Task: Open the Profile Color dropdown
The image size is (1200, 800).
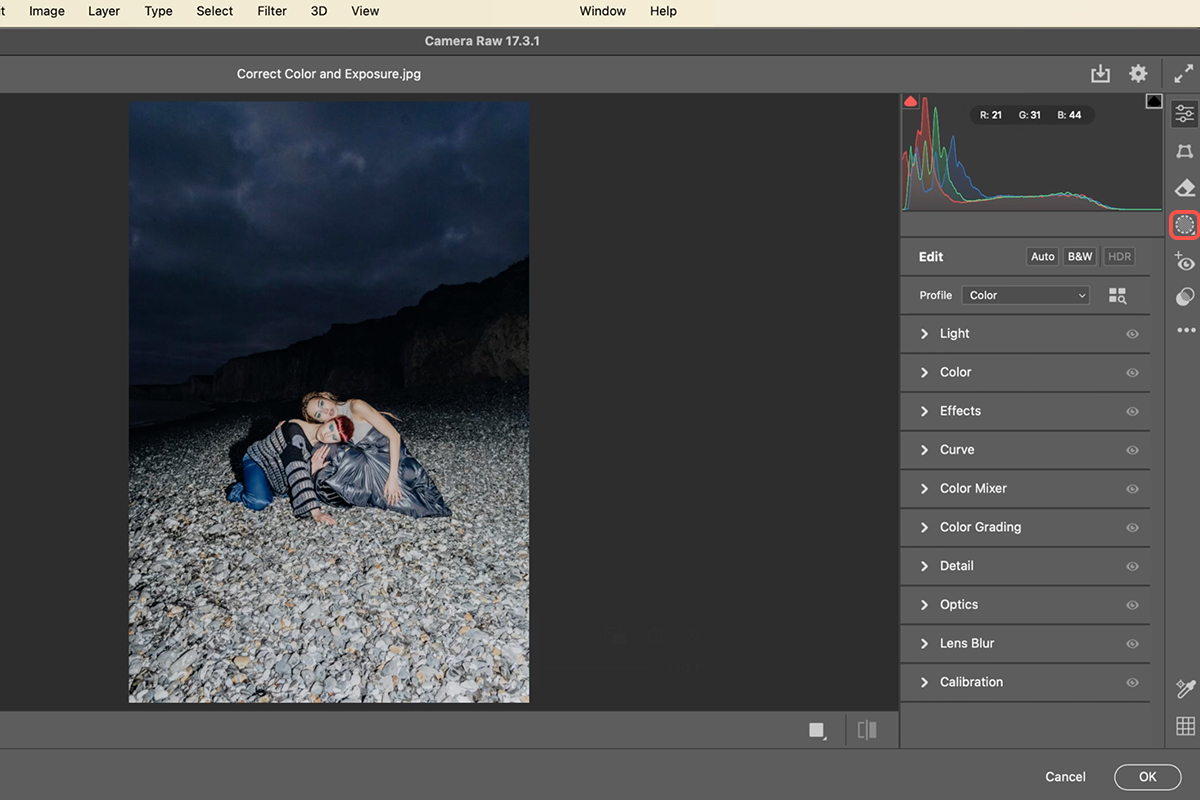Action: click(1025, 295)
